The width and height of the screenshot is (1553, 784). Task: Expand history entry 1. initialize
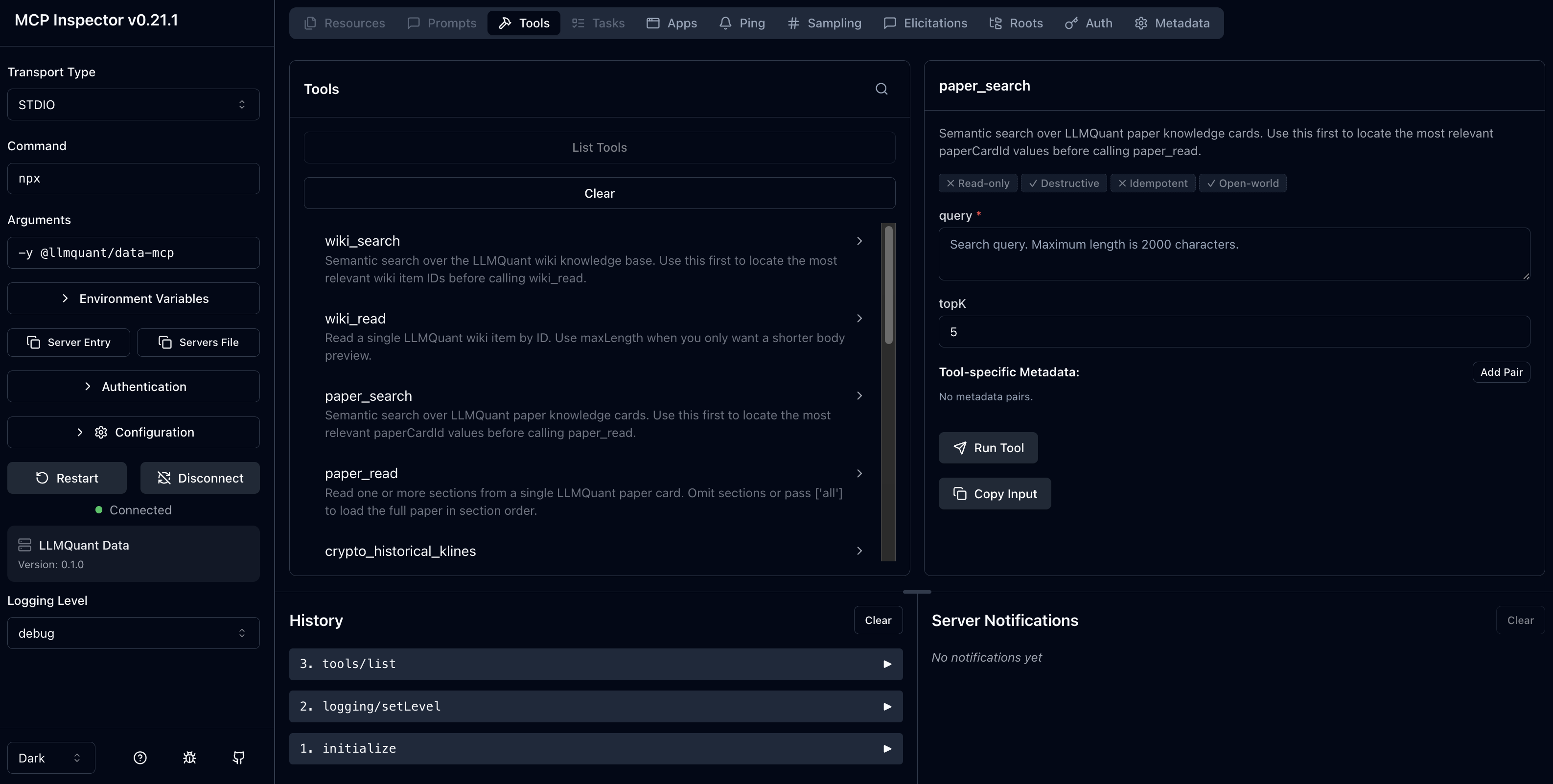pos(596,748)
